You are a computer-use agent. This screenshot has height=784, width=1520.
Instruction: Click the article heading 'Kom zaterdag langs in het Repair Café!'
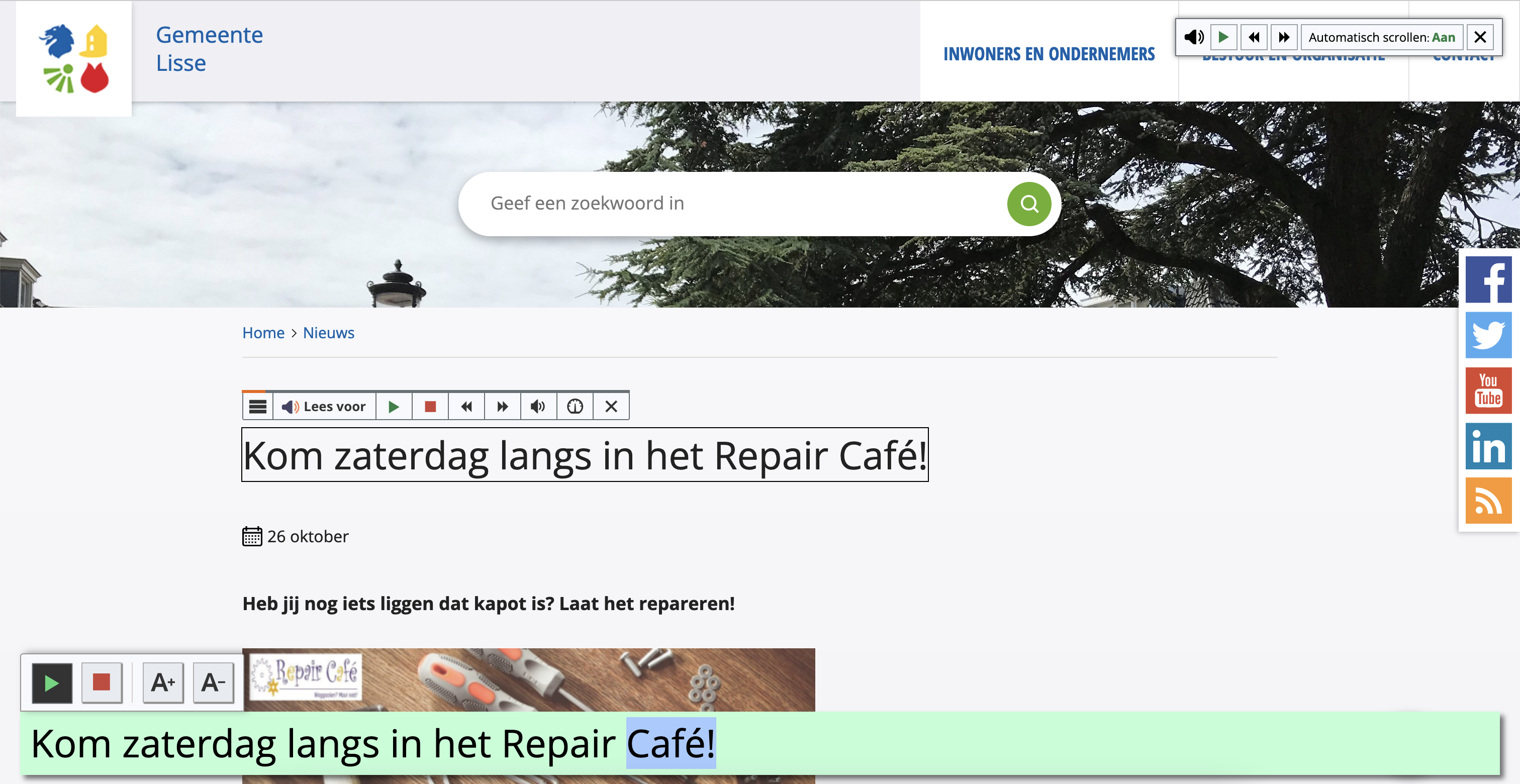[x=585, y=455]
